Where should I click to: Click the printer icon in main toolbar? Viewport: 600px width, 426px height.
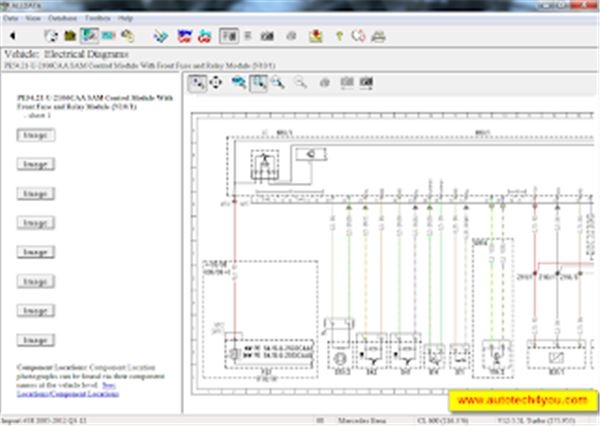pos(378,36)
